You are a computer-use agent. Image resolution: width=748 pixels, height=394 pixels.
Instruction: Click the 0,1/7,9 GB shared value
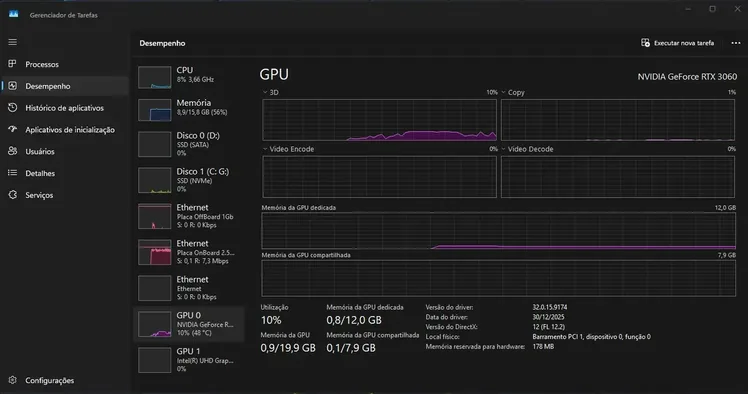351,348
